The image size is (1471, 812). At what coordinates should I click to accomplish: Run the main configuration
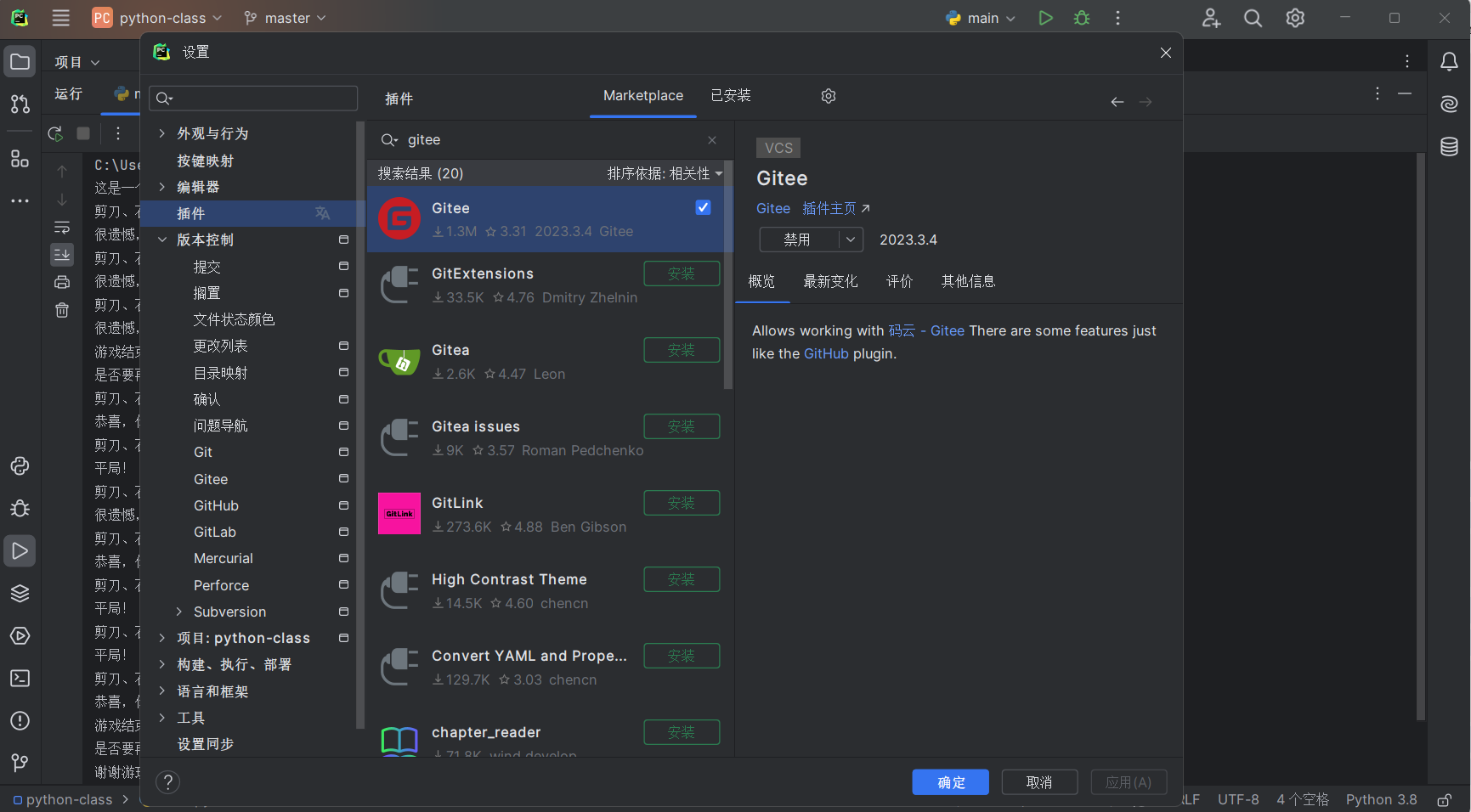coord(1045,18)
